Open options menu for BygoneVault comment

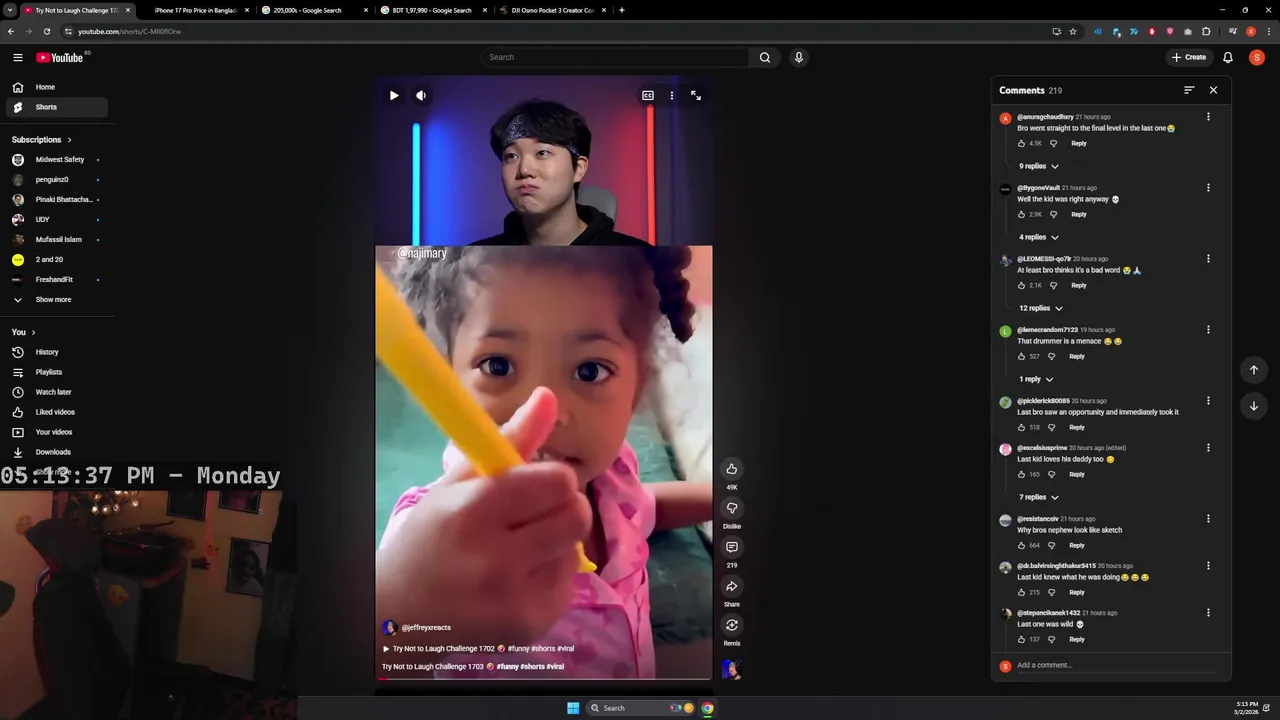1208,188
